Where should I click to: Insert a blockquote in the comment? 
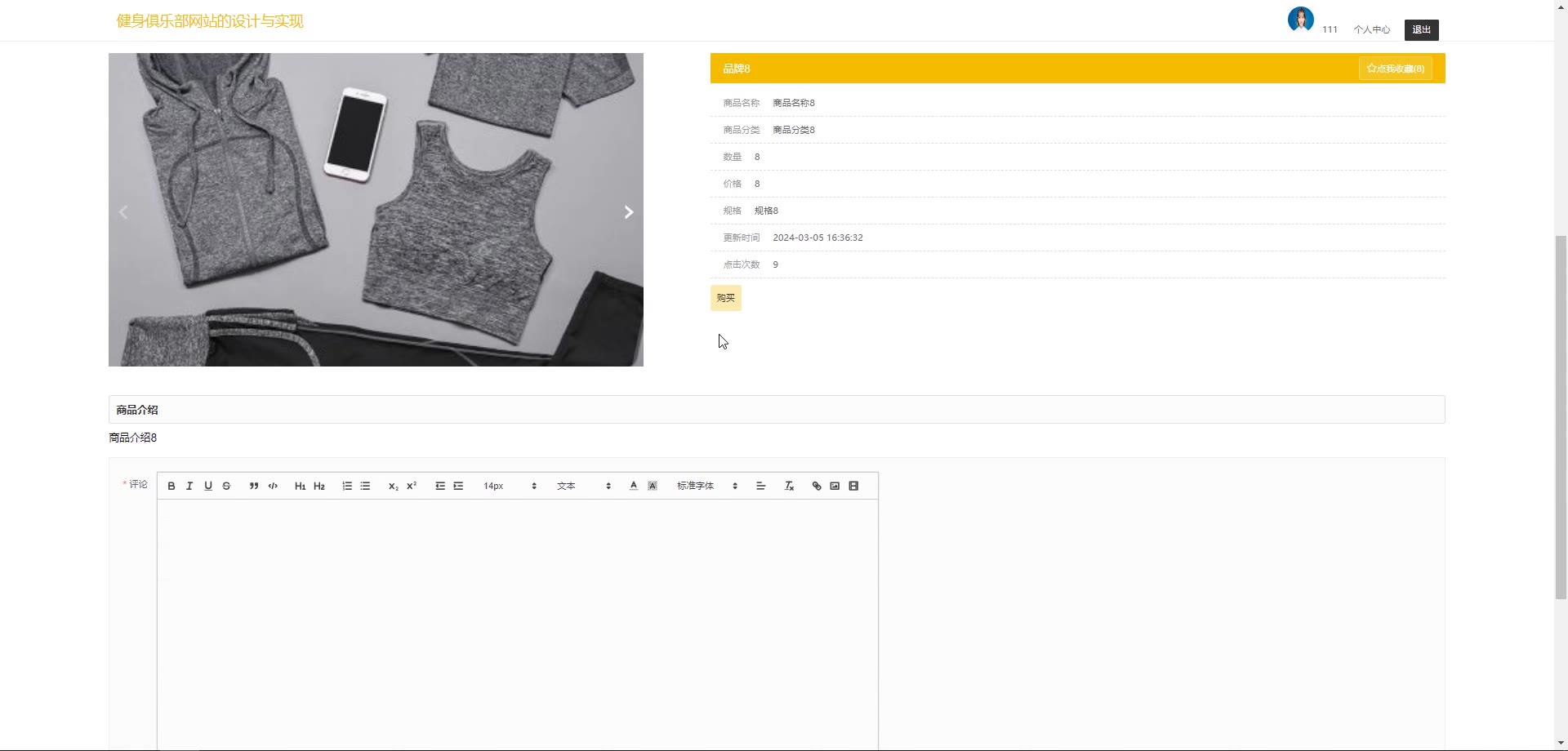254,486
